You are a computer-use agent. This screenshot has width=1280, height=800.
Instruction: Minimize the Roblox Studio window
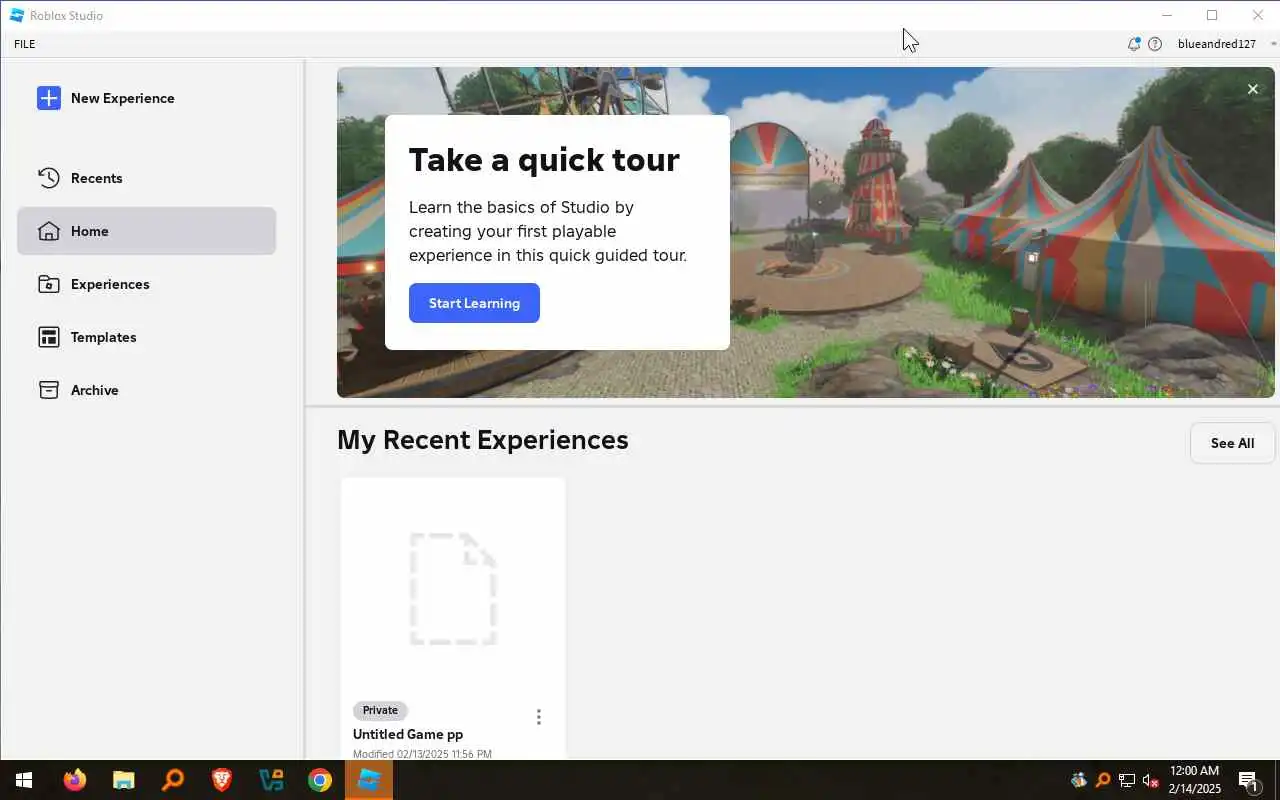(1167, 15)
